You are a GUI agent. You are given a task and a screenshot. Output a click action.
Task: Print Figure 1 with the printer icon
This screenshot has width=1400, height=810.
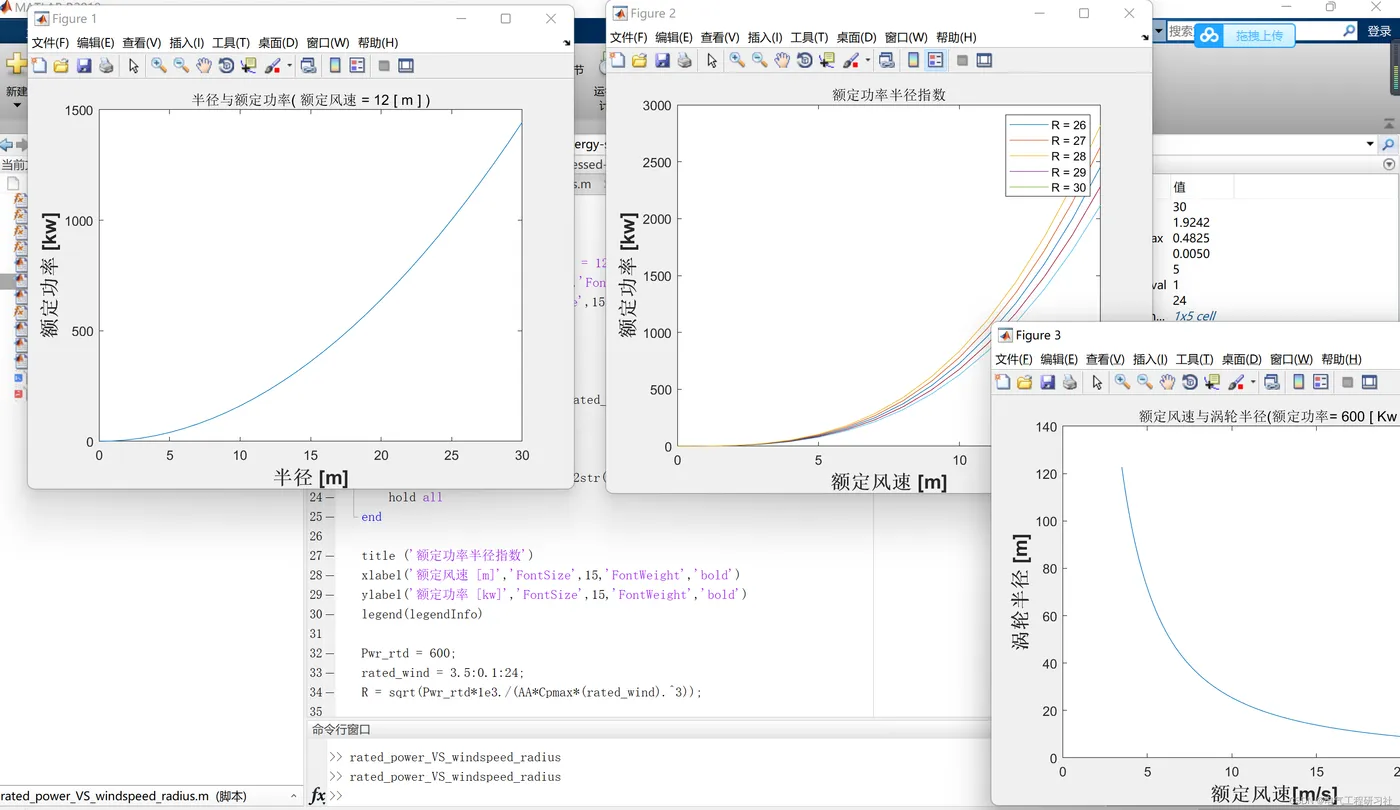[x=106, y=66]
